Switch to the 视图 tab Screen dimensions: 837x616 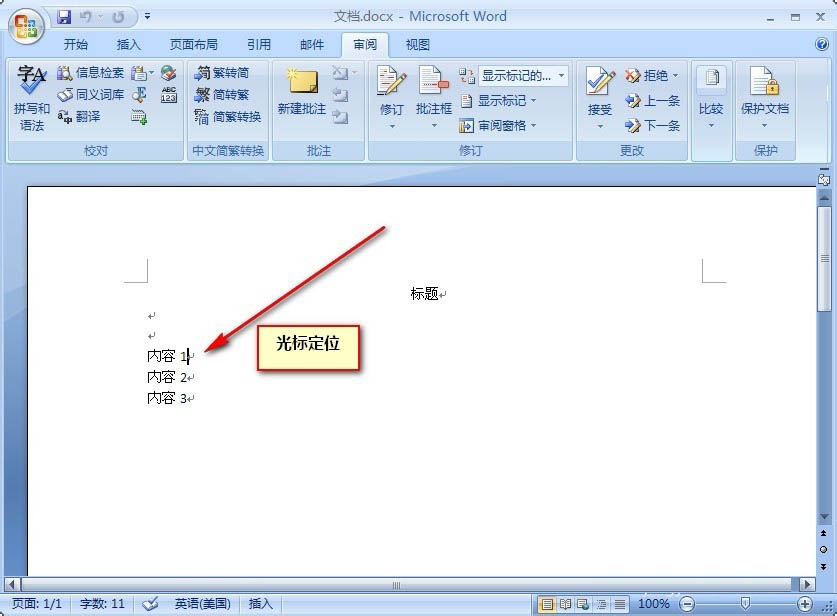[418, 45]
